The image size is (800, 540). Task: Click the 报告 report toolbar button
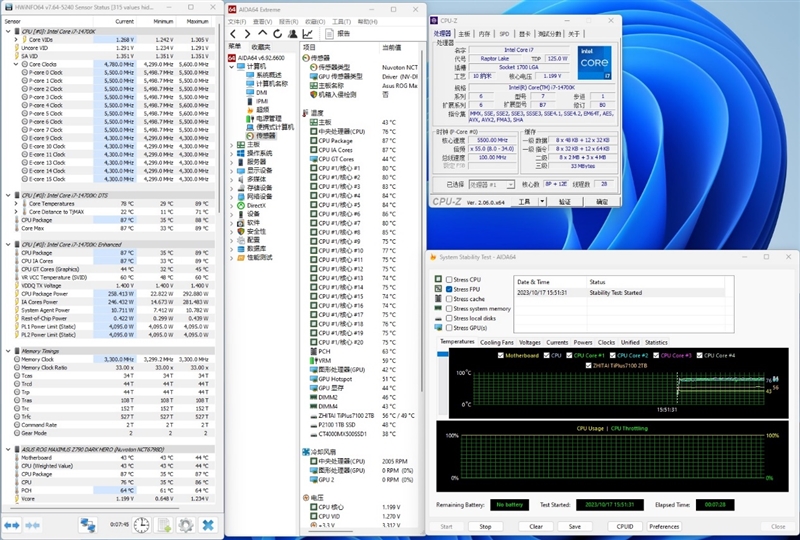[338, 34]
